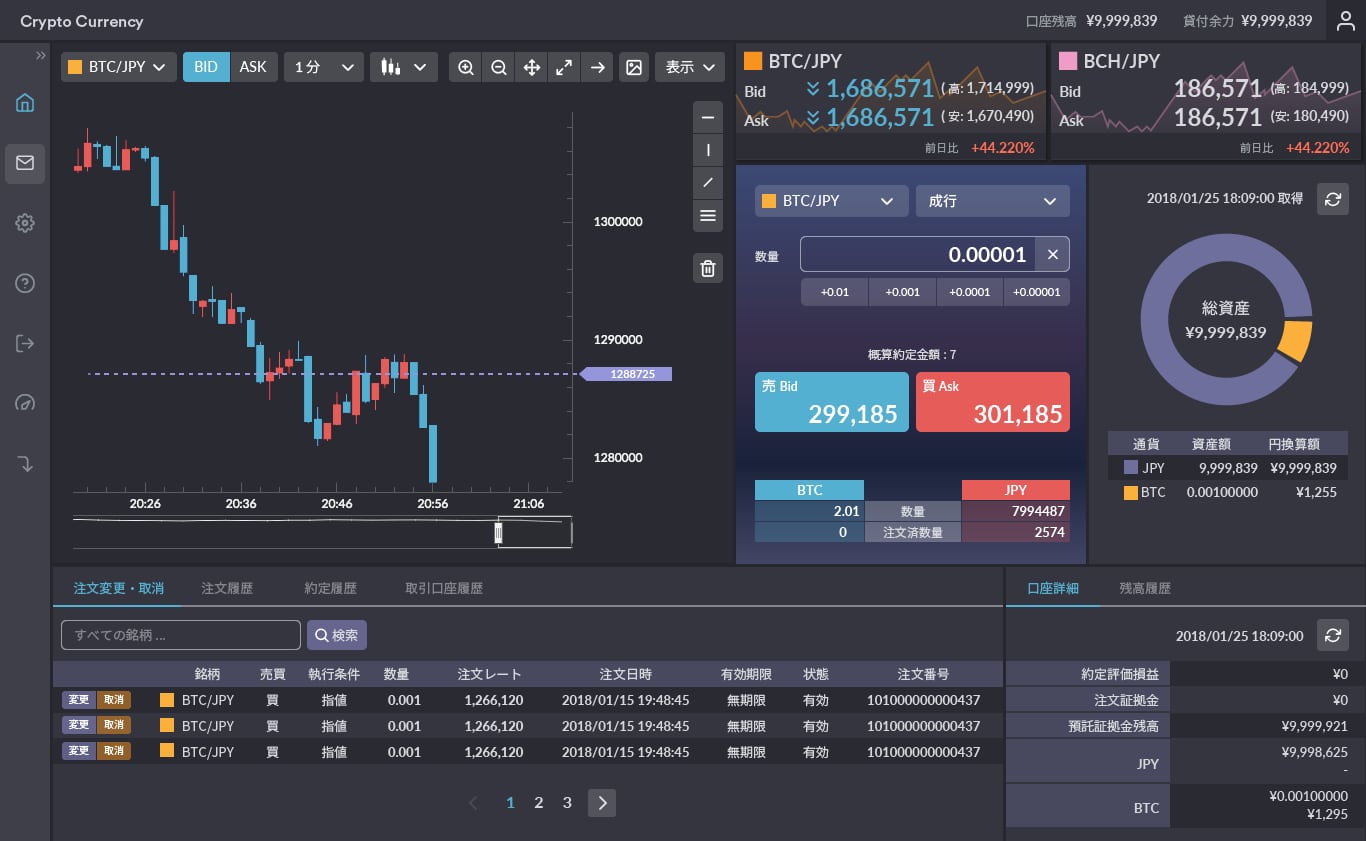Screen dimensions: 1366x841
Task: Open the 表示 display dropdown
Action: pos(689,67)
